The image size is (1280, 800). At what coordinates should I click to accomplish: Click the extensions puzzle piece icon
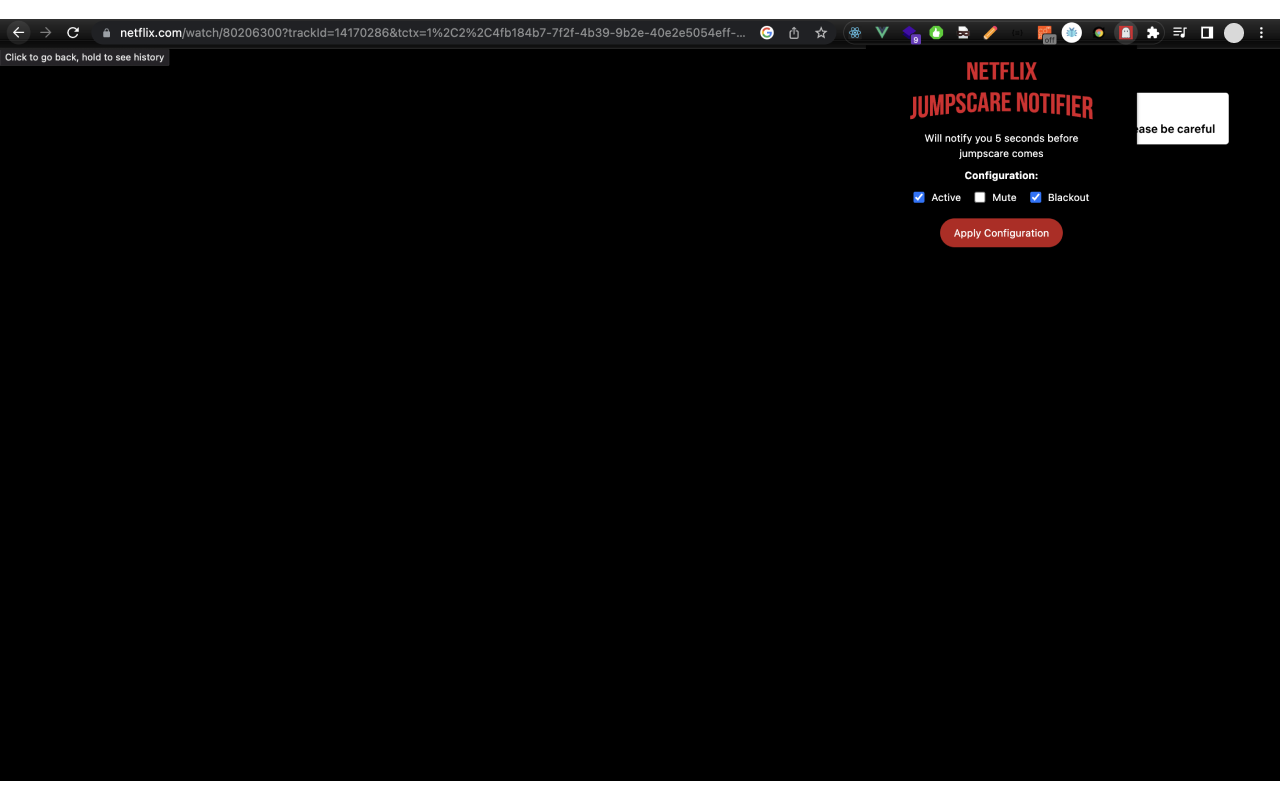[1152, 32]
